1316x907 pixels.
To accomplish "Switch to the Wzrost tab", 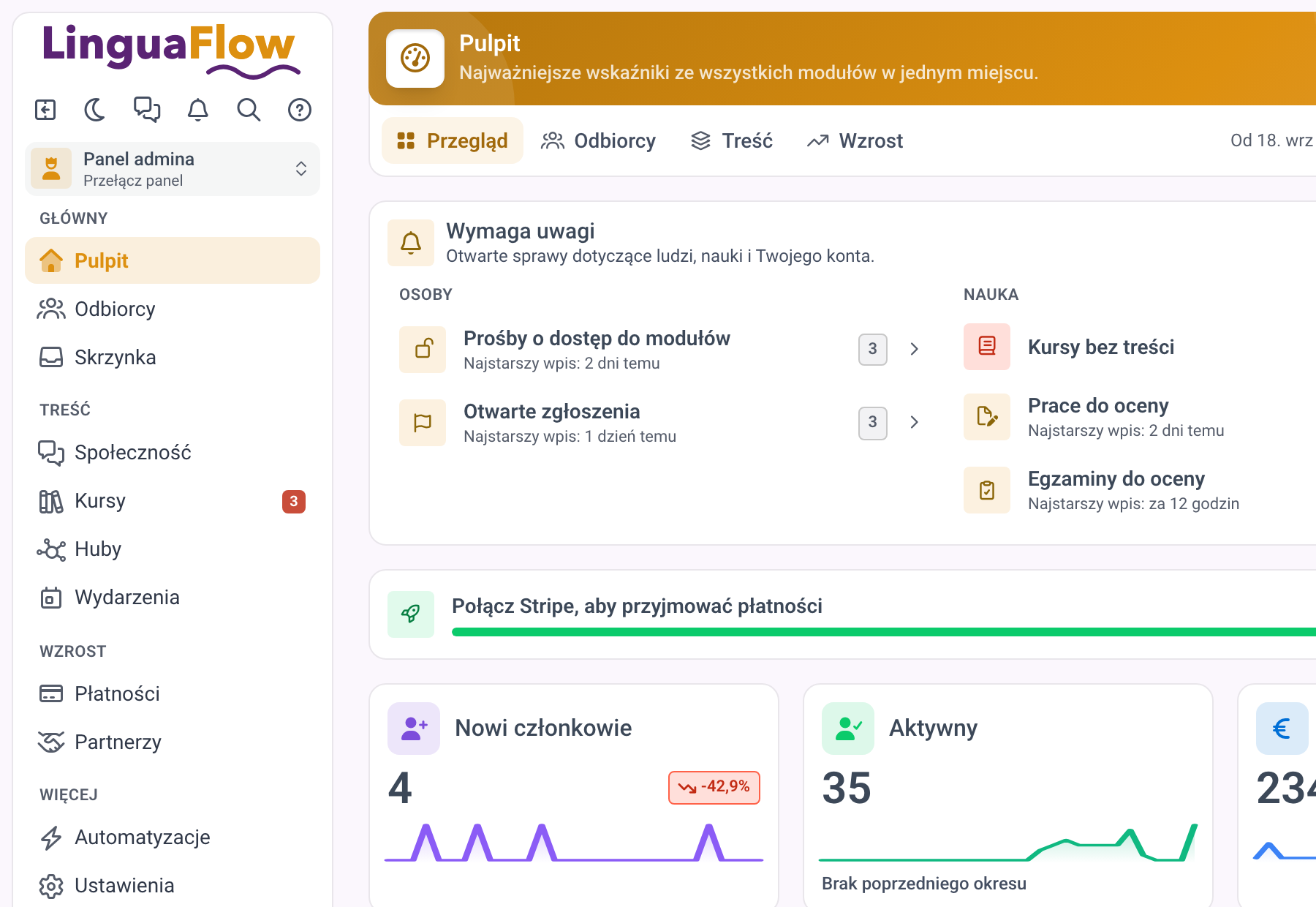I will 855,140.
